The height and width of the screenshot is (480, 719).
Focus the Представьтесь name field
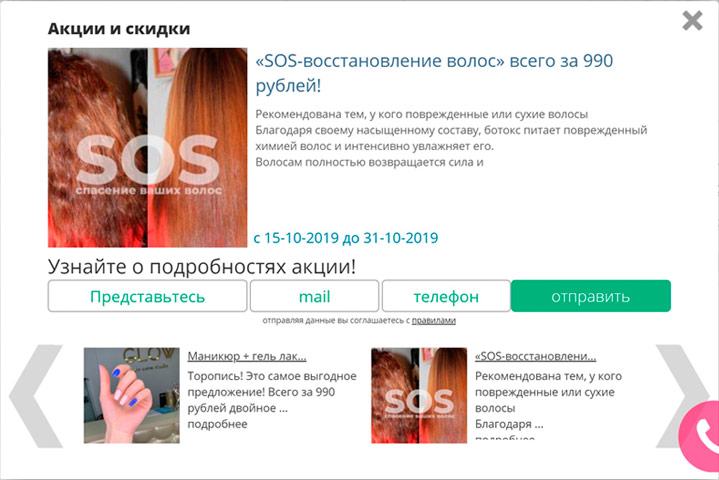pyautogui.click(x=147, y=296)
